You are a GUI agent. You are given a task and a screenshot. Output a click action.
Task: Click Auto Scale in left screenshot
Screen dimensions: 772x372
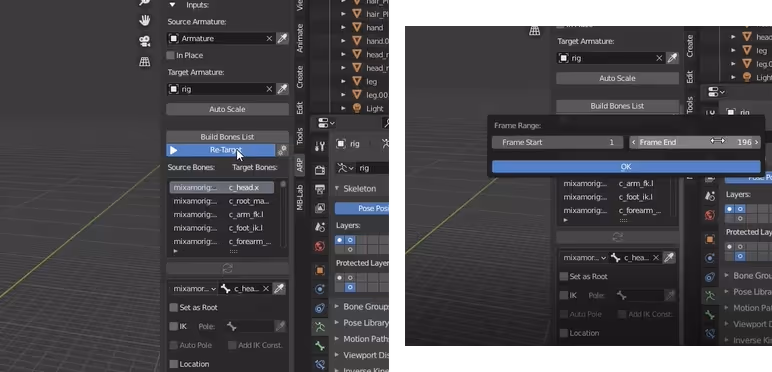[227, 109]
